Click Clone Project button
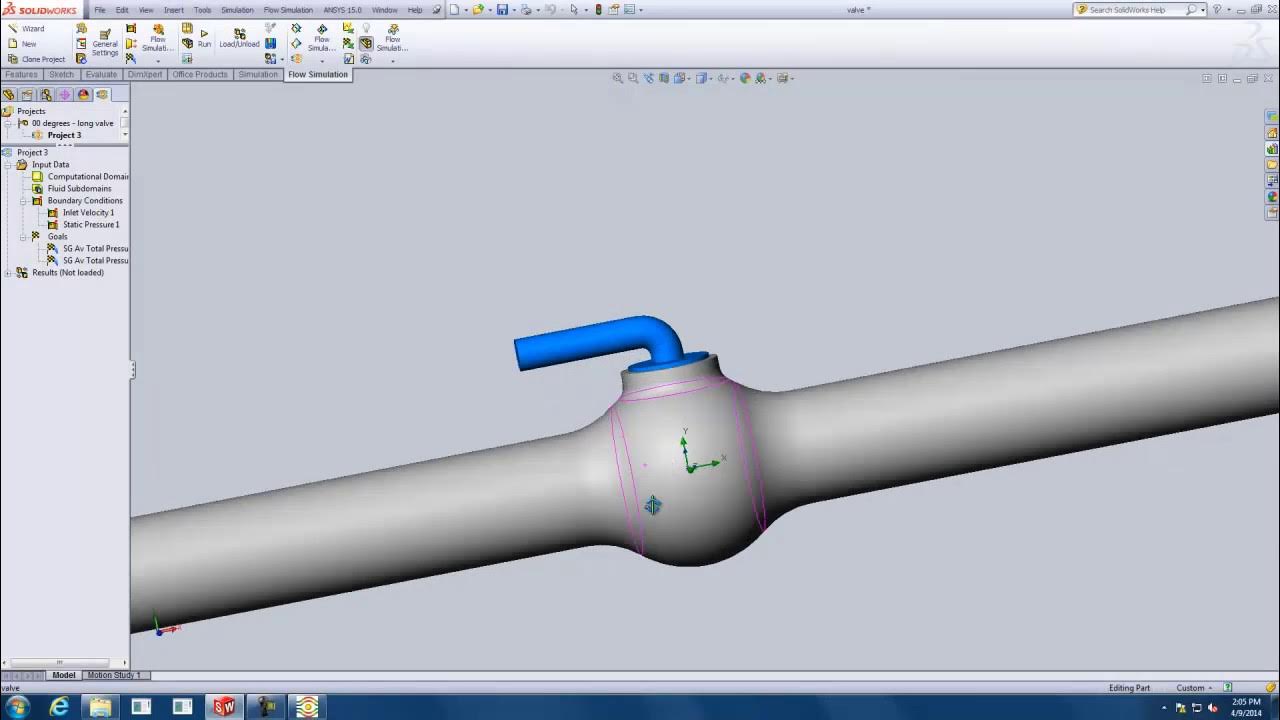The height and width of the screenshot is (720, 1280). click(x=36, y=59)
